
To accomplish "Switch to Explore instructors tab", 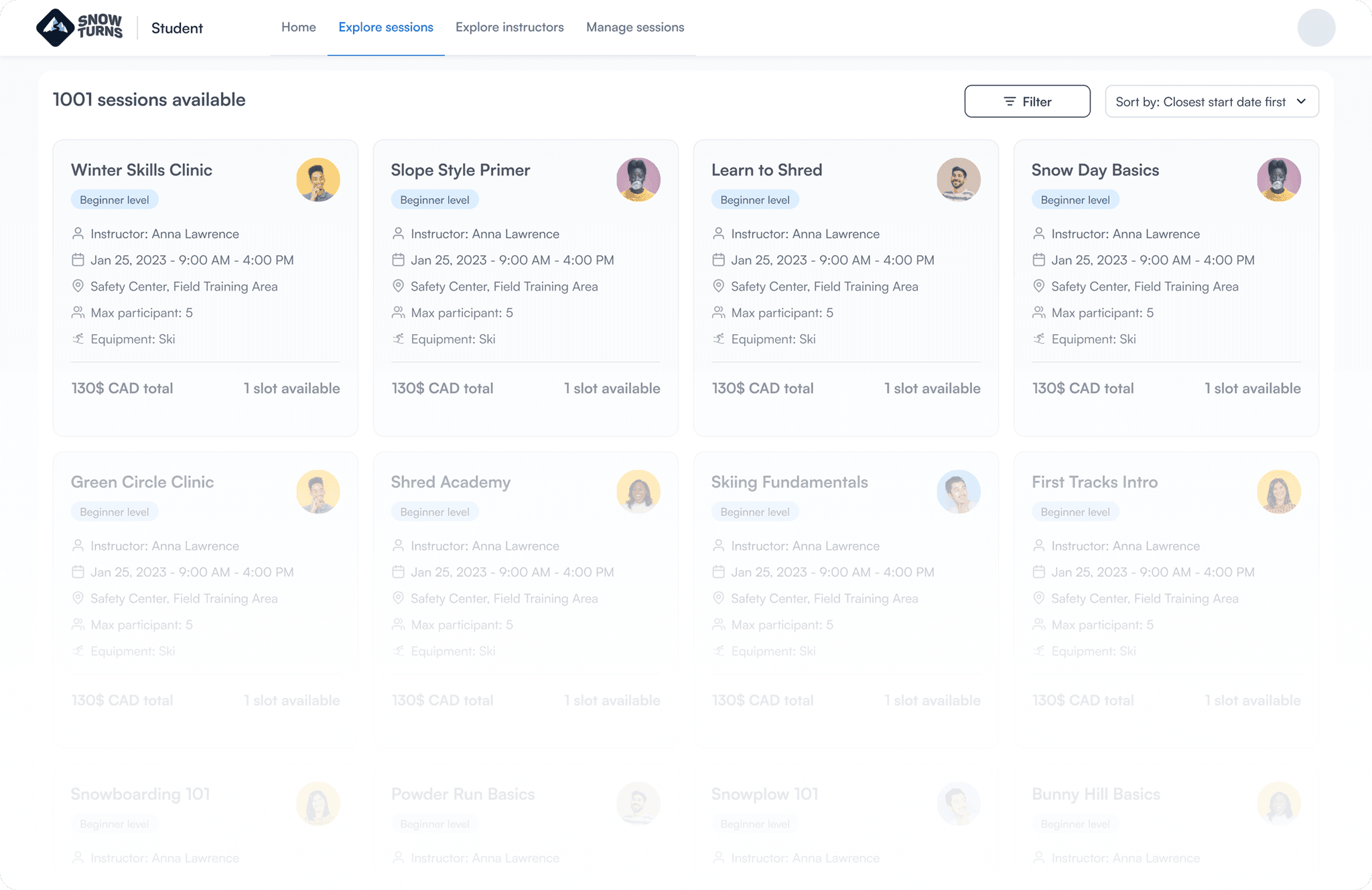I will pos(509,27).
